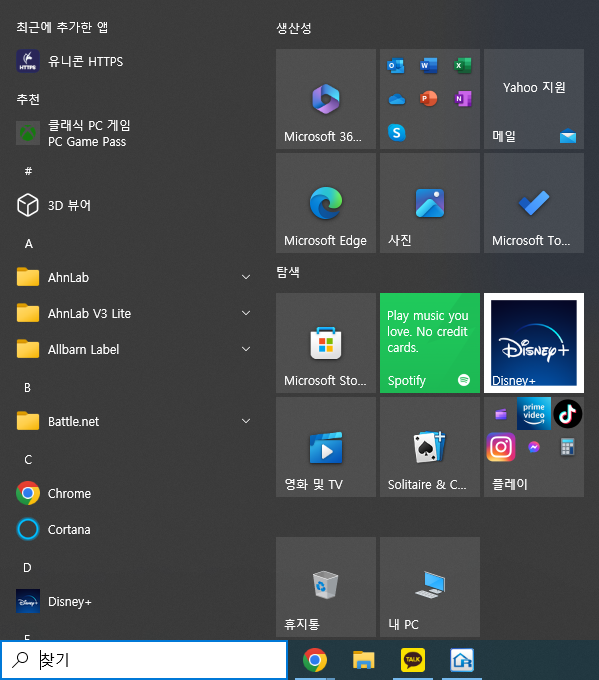Open KakaoTalk from the taskbar
Screen dimensions: 599x680
pyautogui.click(x=412, y=660)
